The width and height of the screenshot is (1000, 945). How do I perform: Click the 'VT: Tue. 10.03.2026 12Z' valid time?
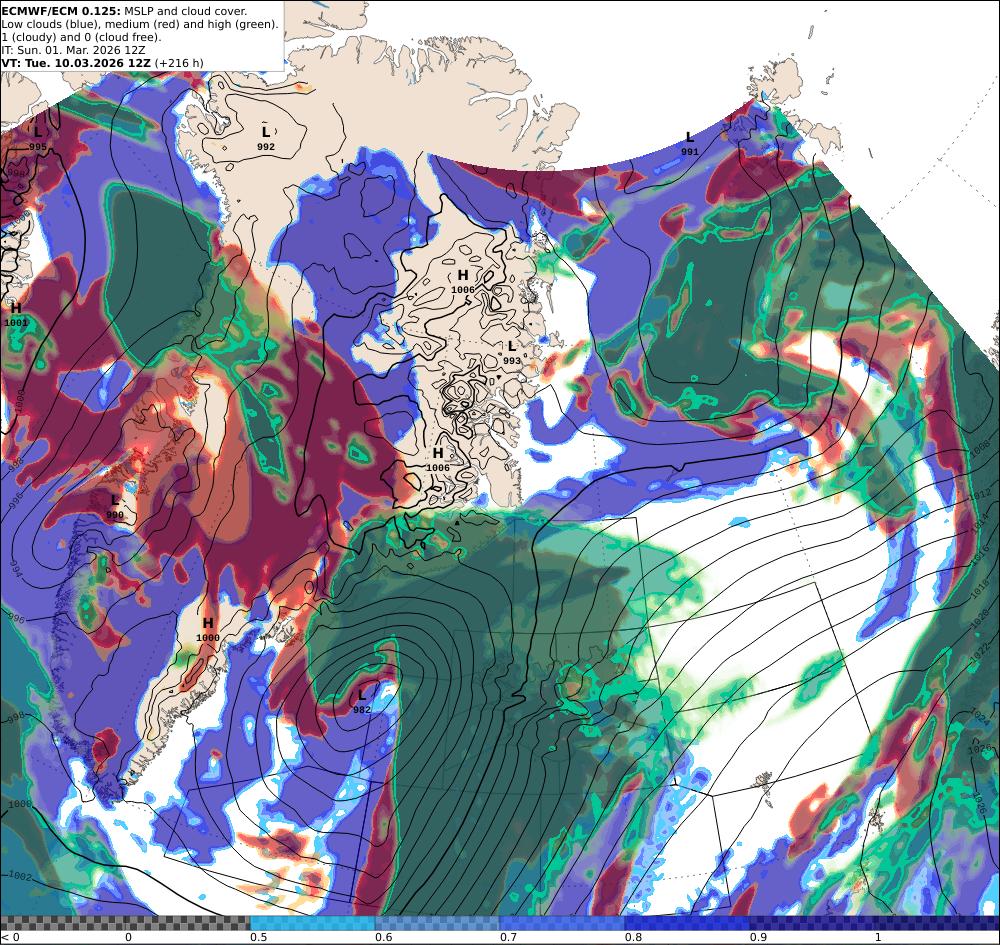click(76, 62)
